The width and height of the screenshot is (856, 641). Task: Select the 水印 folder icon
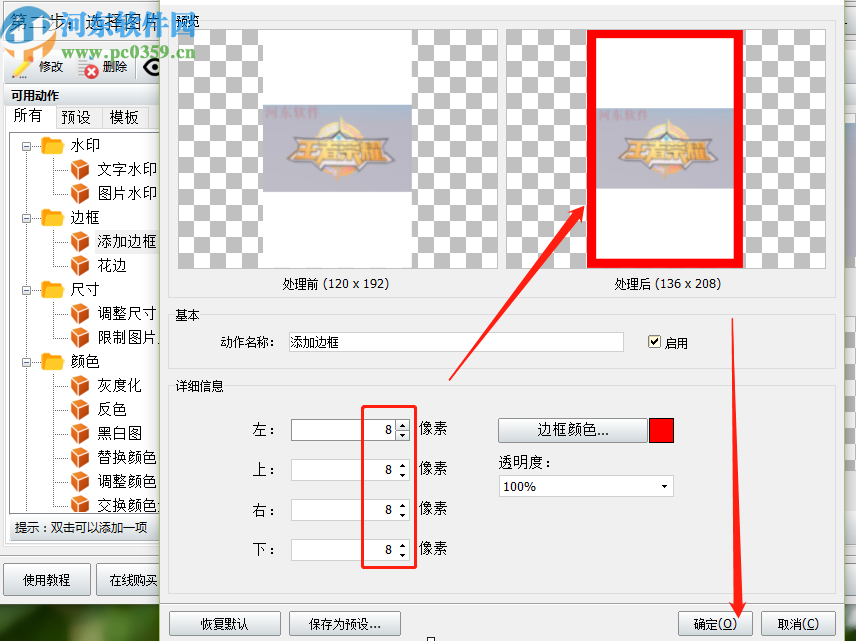52,145
